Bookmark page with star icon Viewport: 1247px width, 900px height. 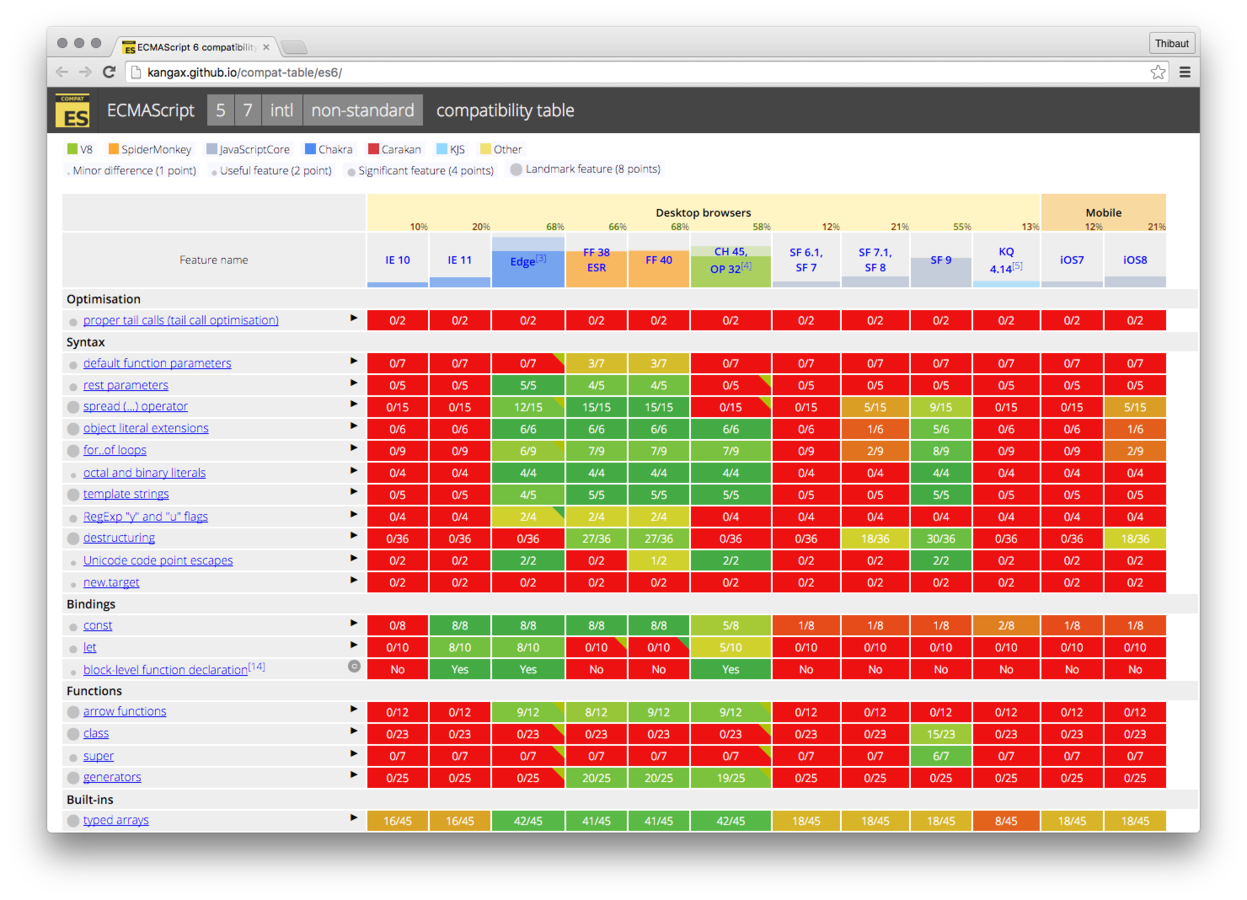click(x=1158, y=72)
